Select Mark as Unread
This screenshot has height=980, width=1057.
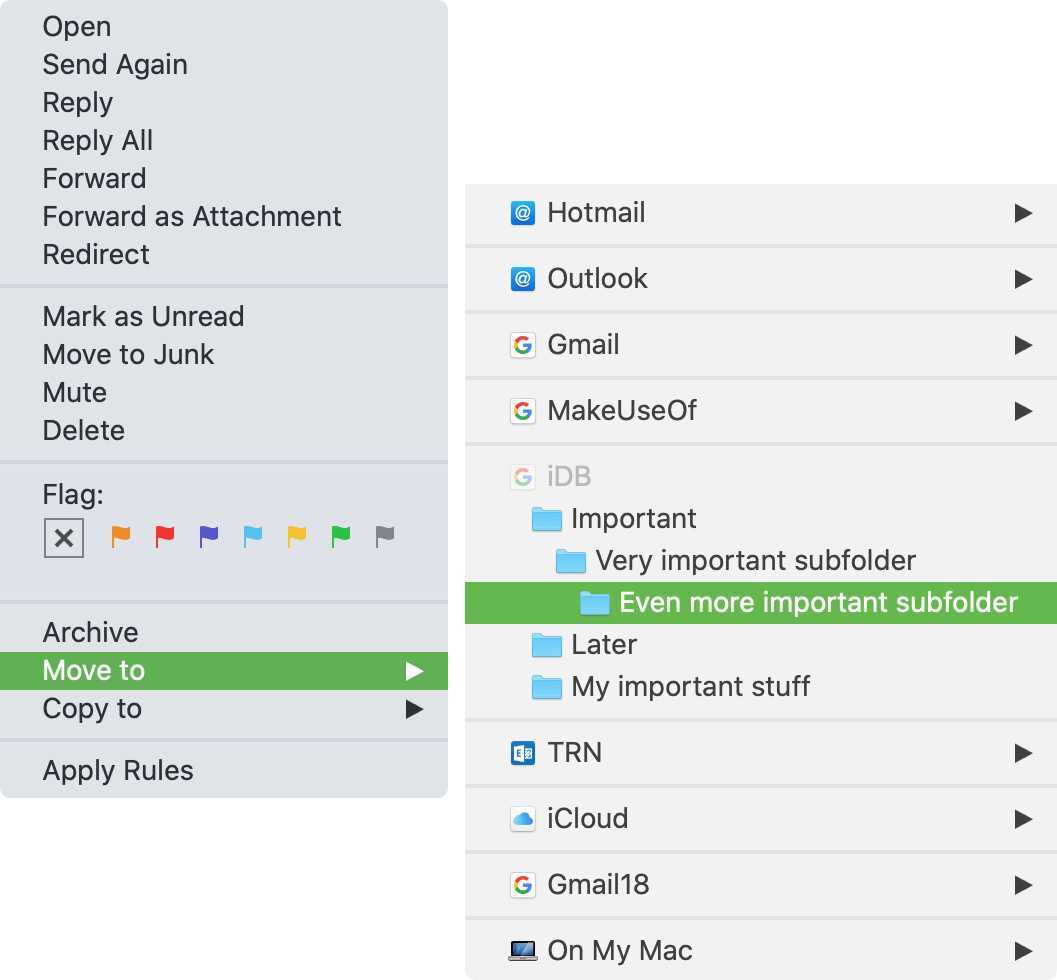click(x=143, y=317)
